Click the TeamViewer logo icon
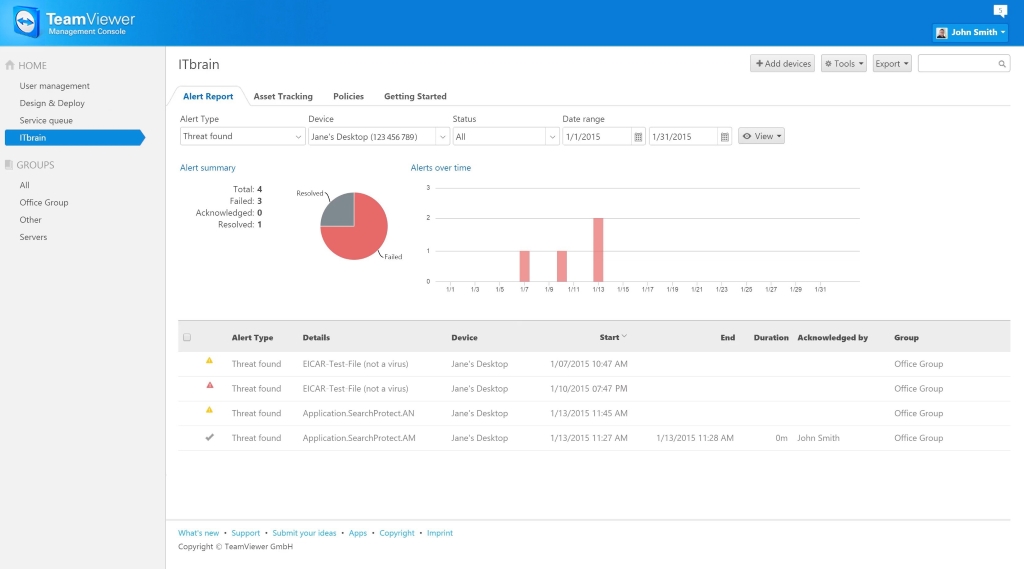 26,23
